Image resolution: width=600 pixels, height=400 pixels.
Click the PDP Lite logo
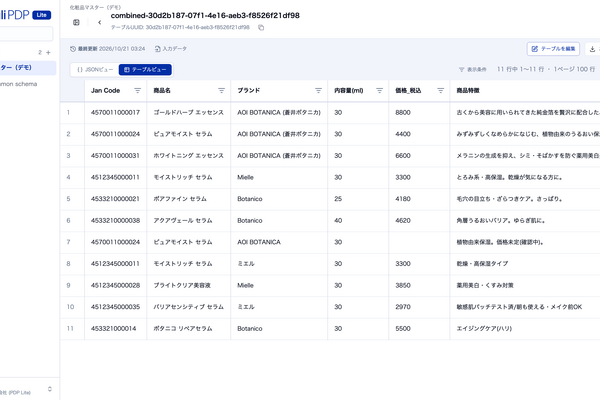[x=25, y=15]
